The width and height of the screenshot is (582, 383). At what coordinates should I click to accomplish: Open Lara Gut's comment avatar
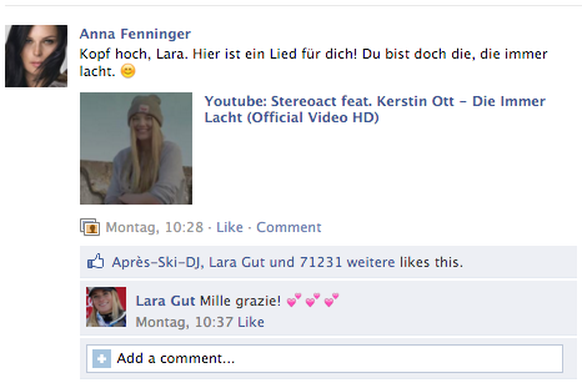point(106,307)
